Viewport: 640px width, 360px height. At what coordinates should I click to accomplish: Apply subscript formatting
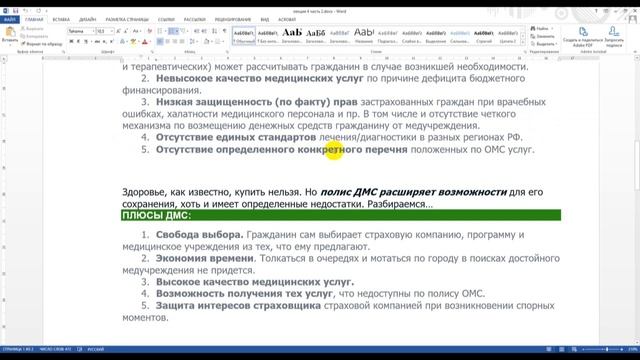(x=104, y=42)
